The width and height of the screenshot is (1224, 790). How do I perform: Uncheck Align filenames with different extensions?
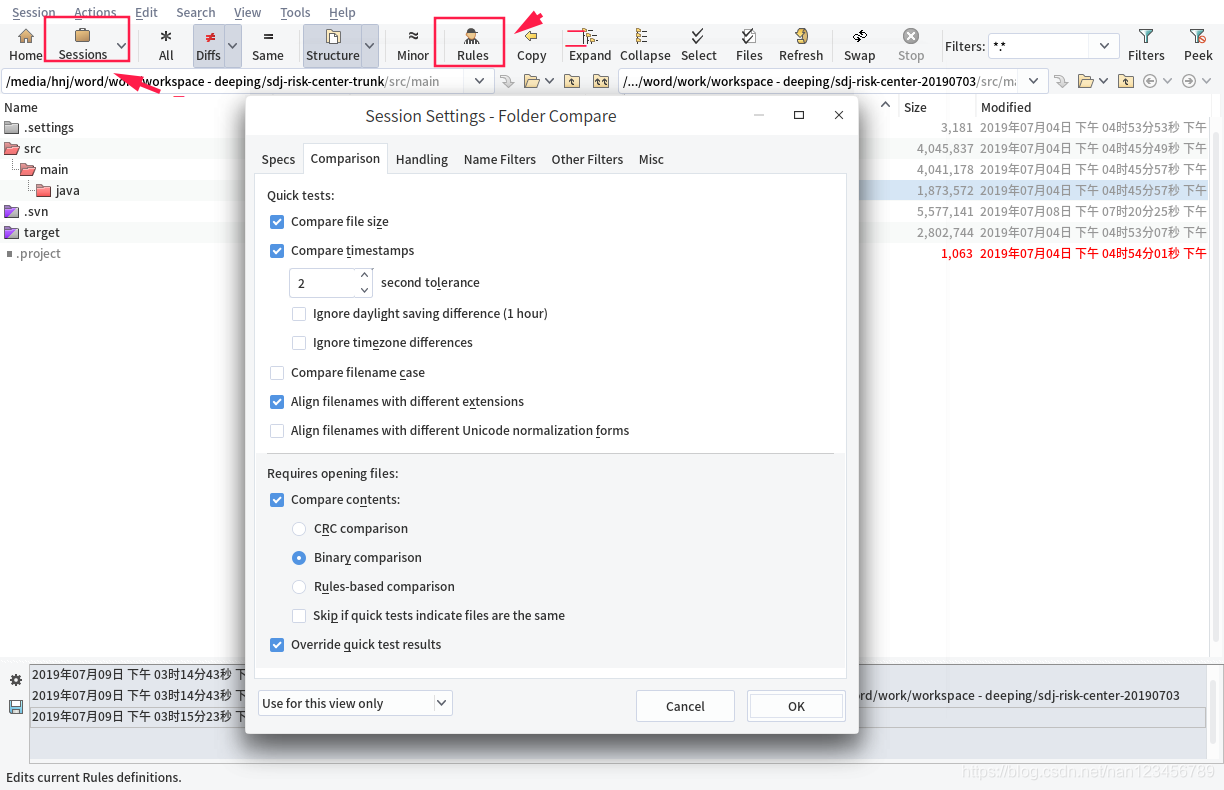[277, 402]
